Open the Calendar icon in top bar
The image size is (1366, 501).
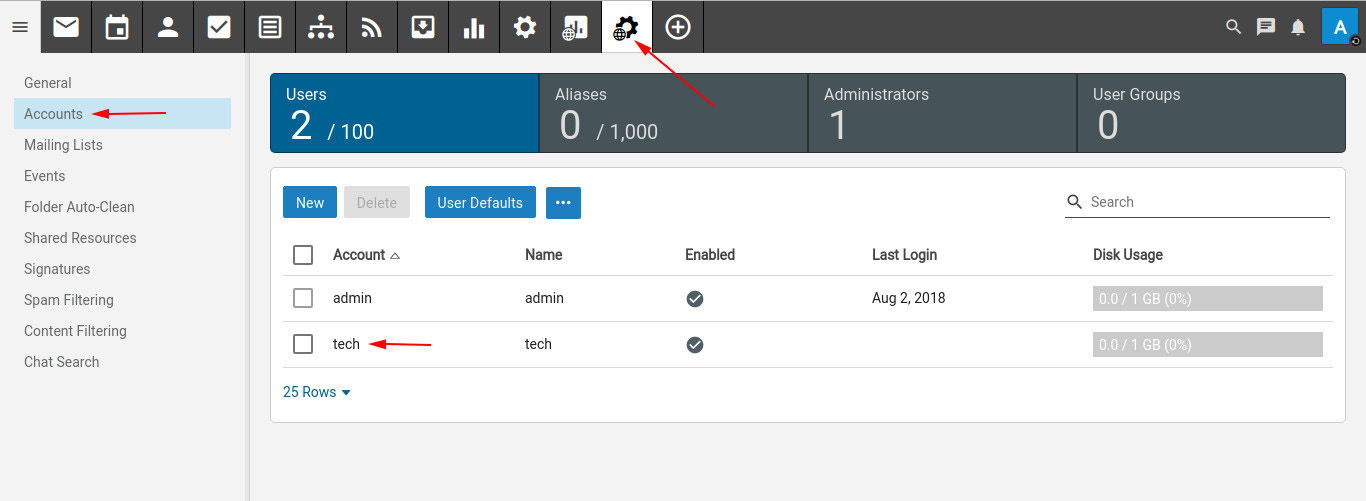tap(117, 27)
